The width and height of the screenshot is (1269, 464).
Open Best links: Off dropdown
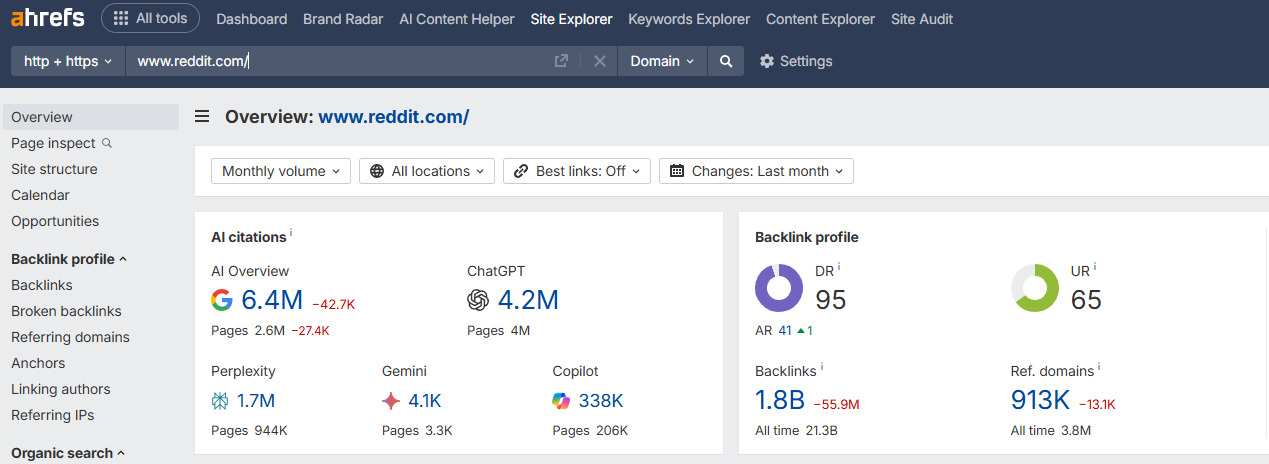[577, 171]
